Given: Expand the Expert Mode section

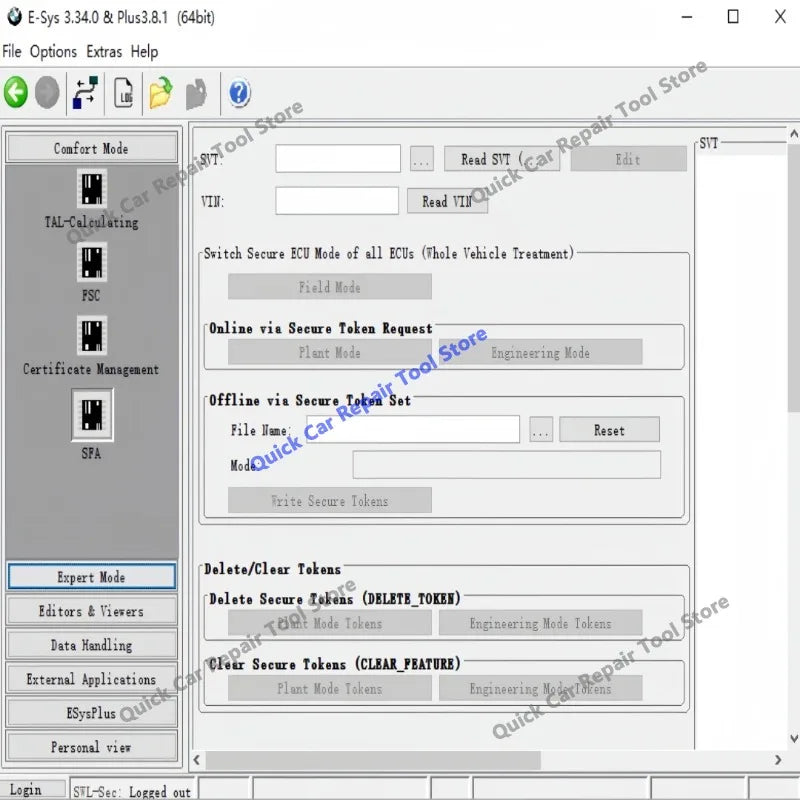Looking at the screenshot, I should (x=92, y=577).
